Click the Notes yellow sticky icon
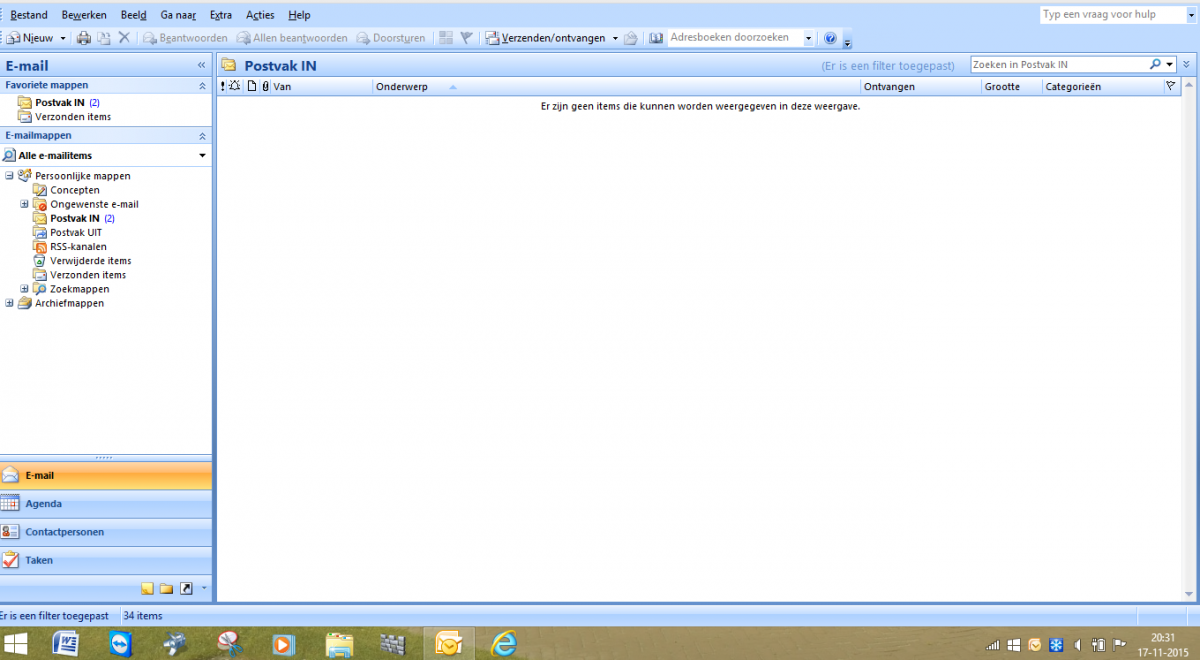This screenshot has height=660, width=1200. pos(147,588)
